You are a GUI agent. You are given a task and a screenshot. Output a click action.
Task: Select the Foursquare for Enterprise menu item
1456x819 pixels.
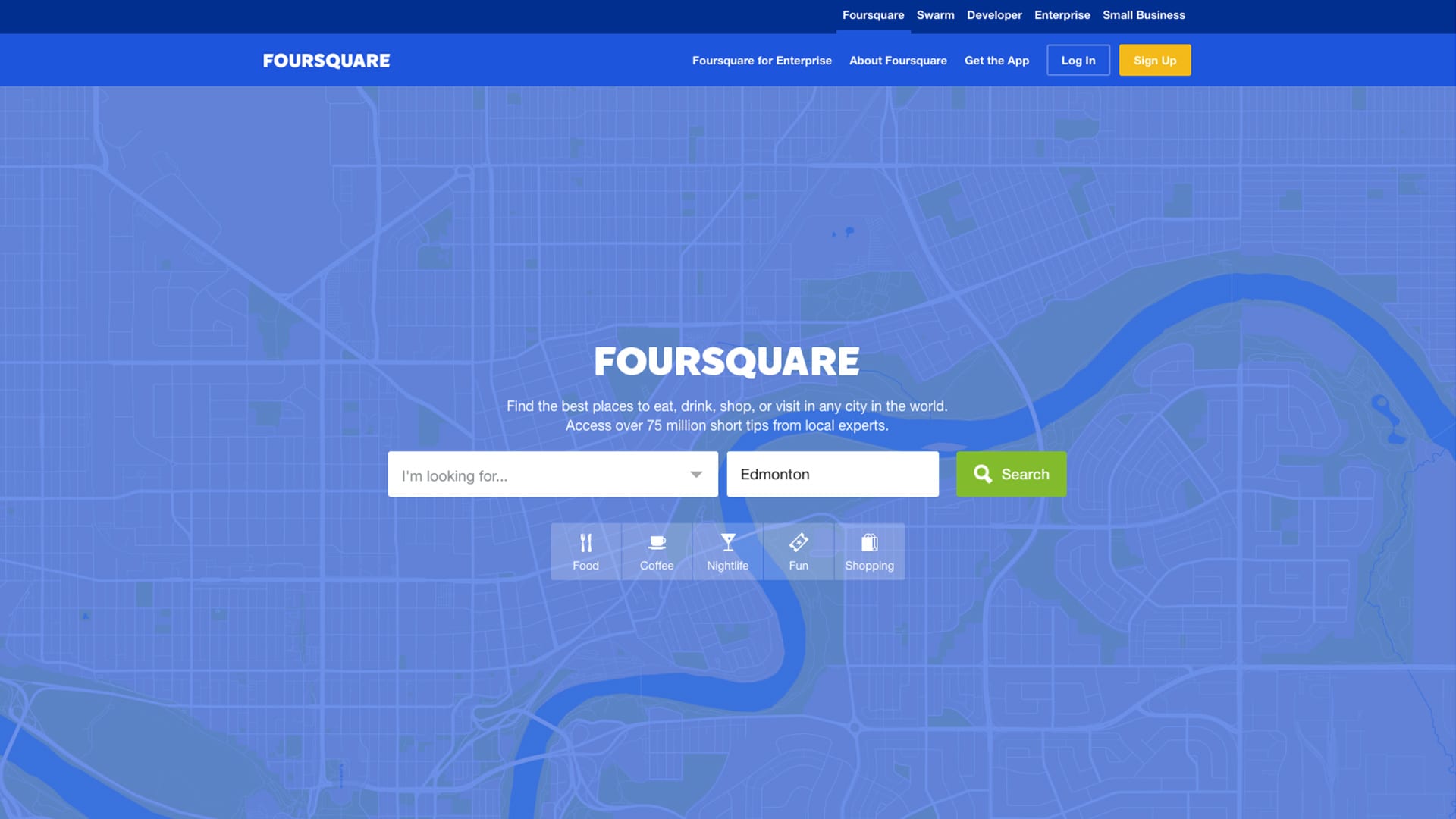coord(762,60)
